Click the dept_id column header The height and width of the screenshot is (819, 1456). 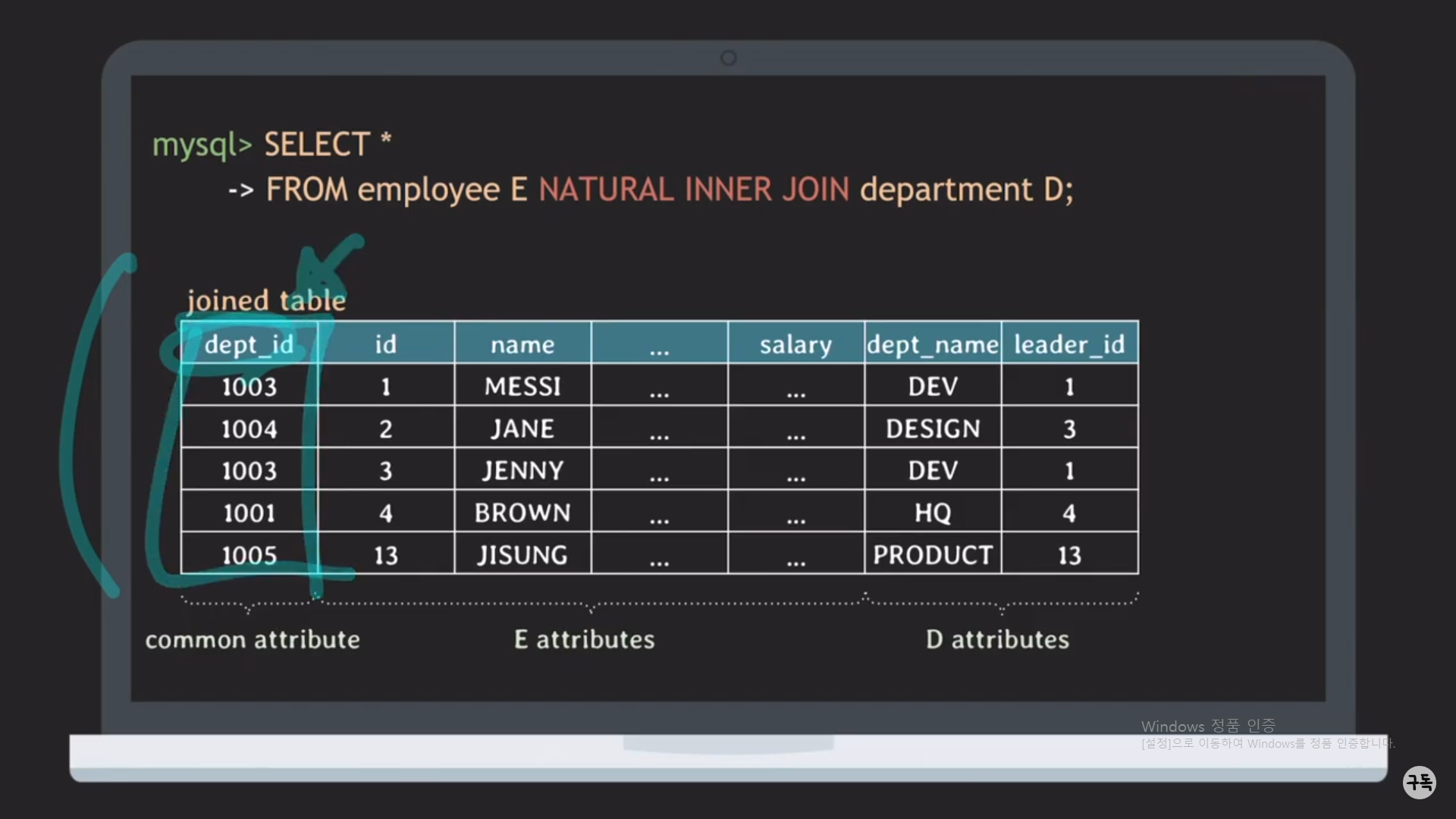(x=249, y=344)
